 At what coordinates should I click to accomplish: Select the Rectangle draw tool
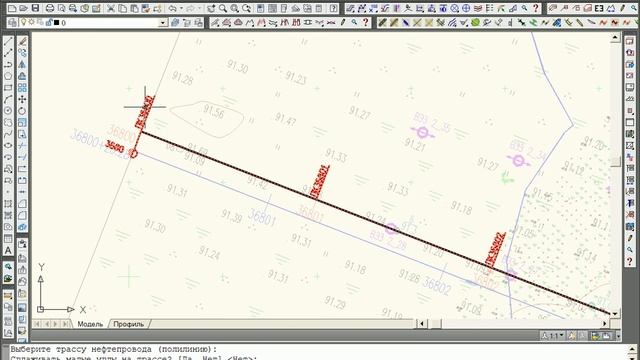click(8, 87)
